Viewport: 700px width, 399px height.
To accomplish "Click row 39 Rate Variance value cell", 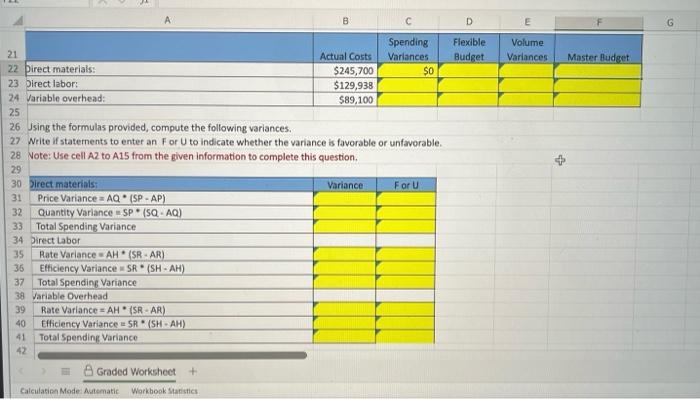I will coord(344,309).
